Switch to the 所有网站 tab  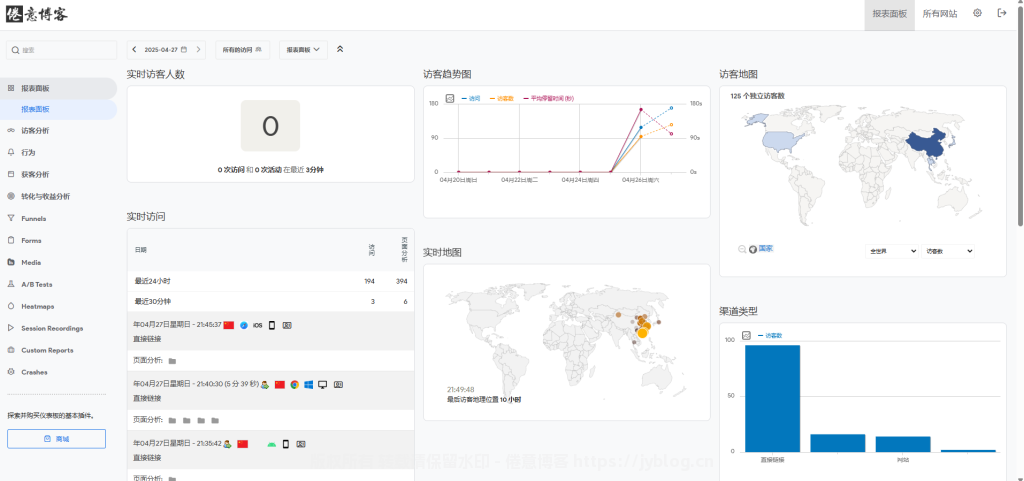[939, 14]
